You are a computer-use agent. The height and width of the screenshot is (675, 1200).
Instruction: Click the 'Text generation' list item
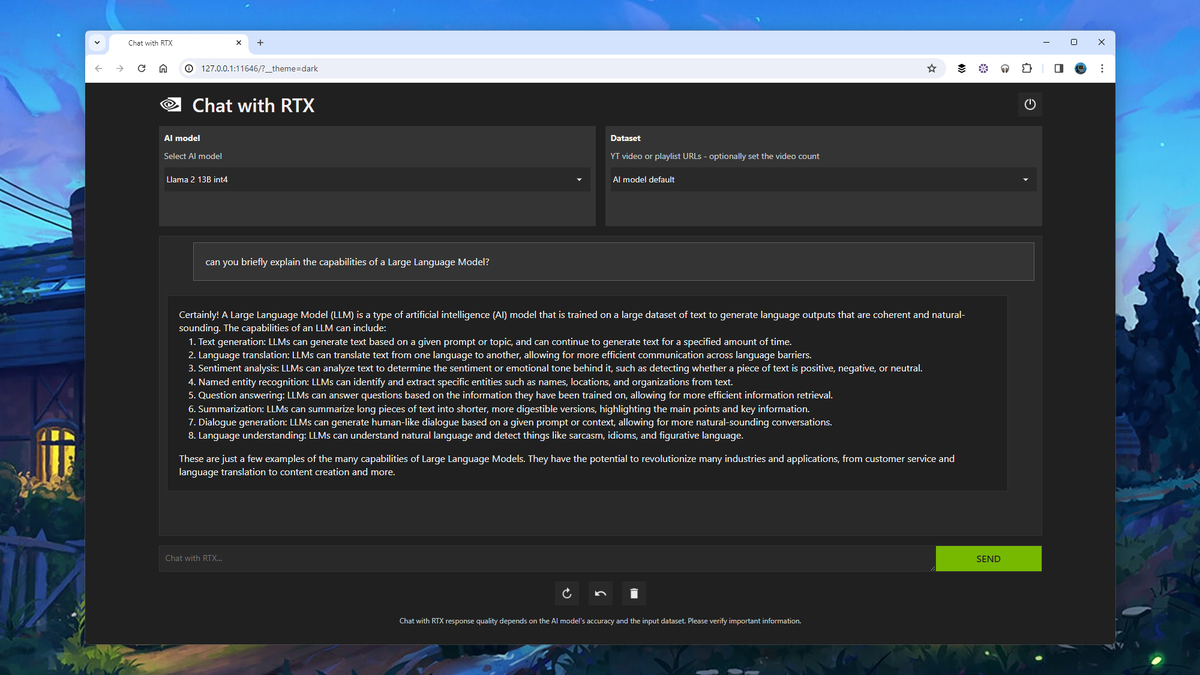click(x=494, y=342)
